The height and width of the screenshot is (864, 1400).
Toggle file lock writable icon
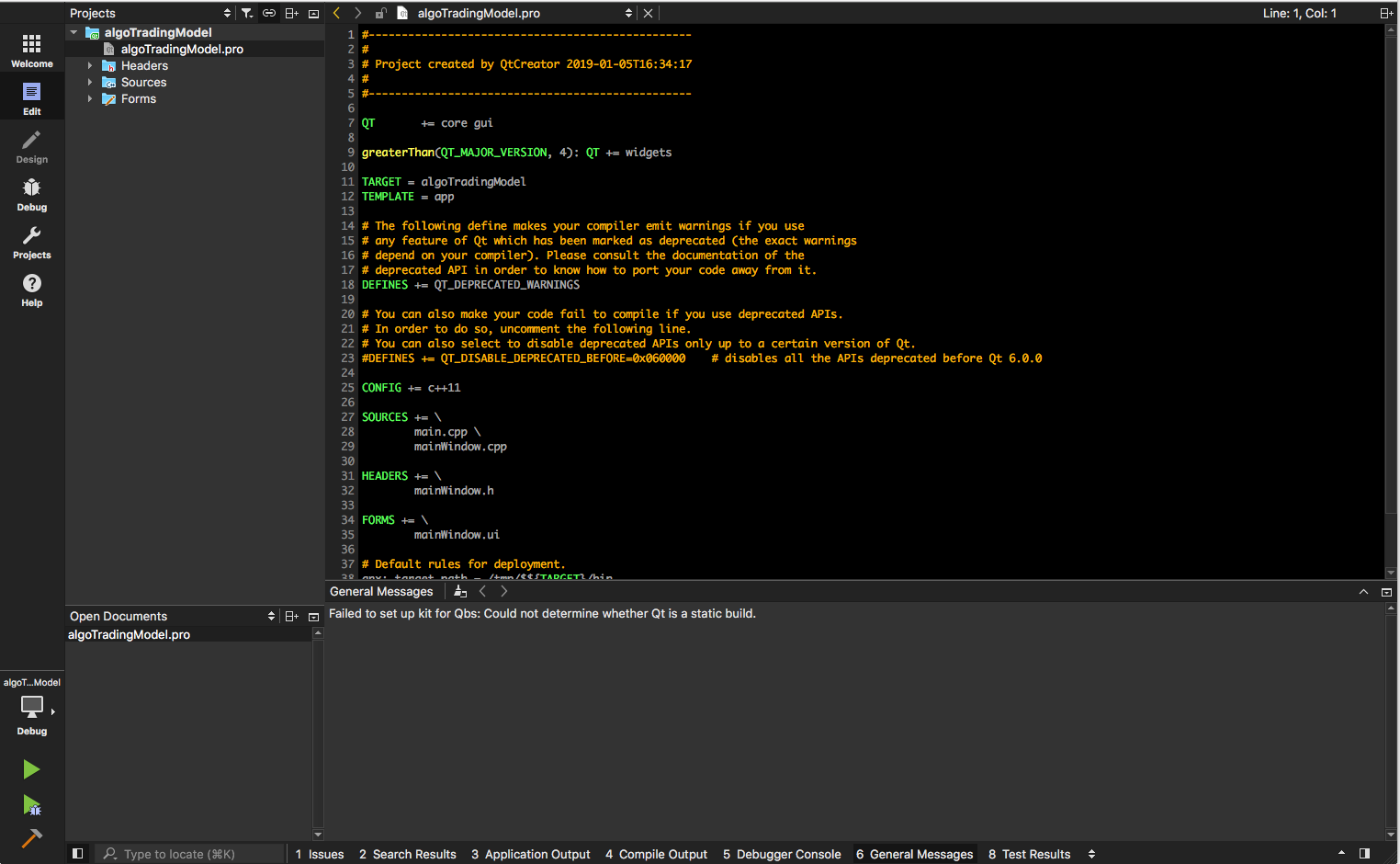pyautogui.click(x=380, y=13)
